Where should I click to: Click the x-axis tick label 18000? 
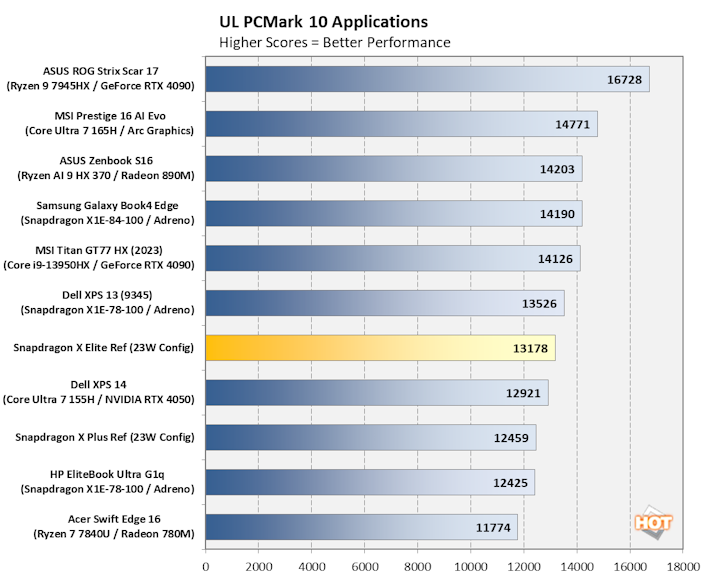click(x=683, y=566)
